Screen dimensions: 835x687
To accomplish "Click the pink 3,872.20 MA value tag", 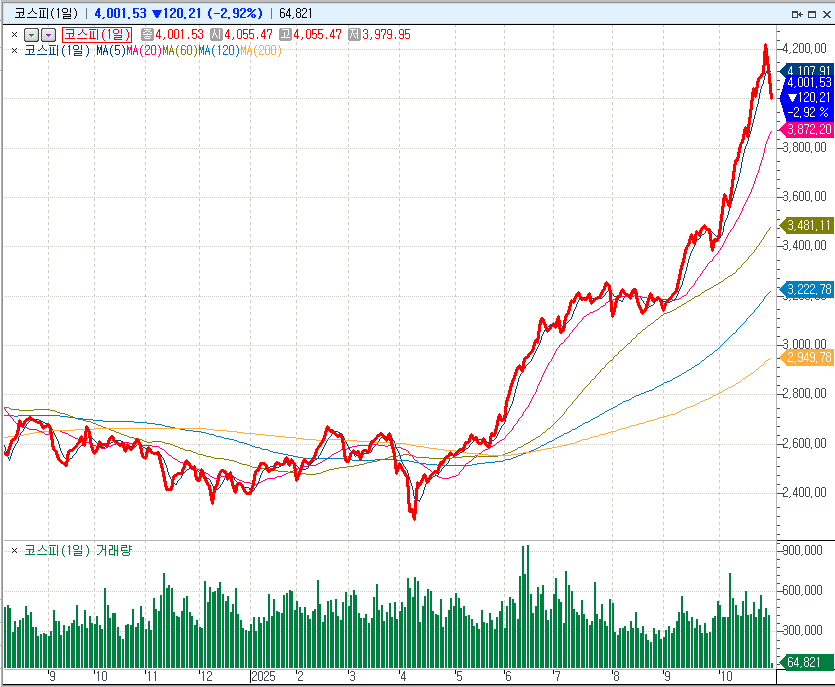I will point(808,130).
